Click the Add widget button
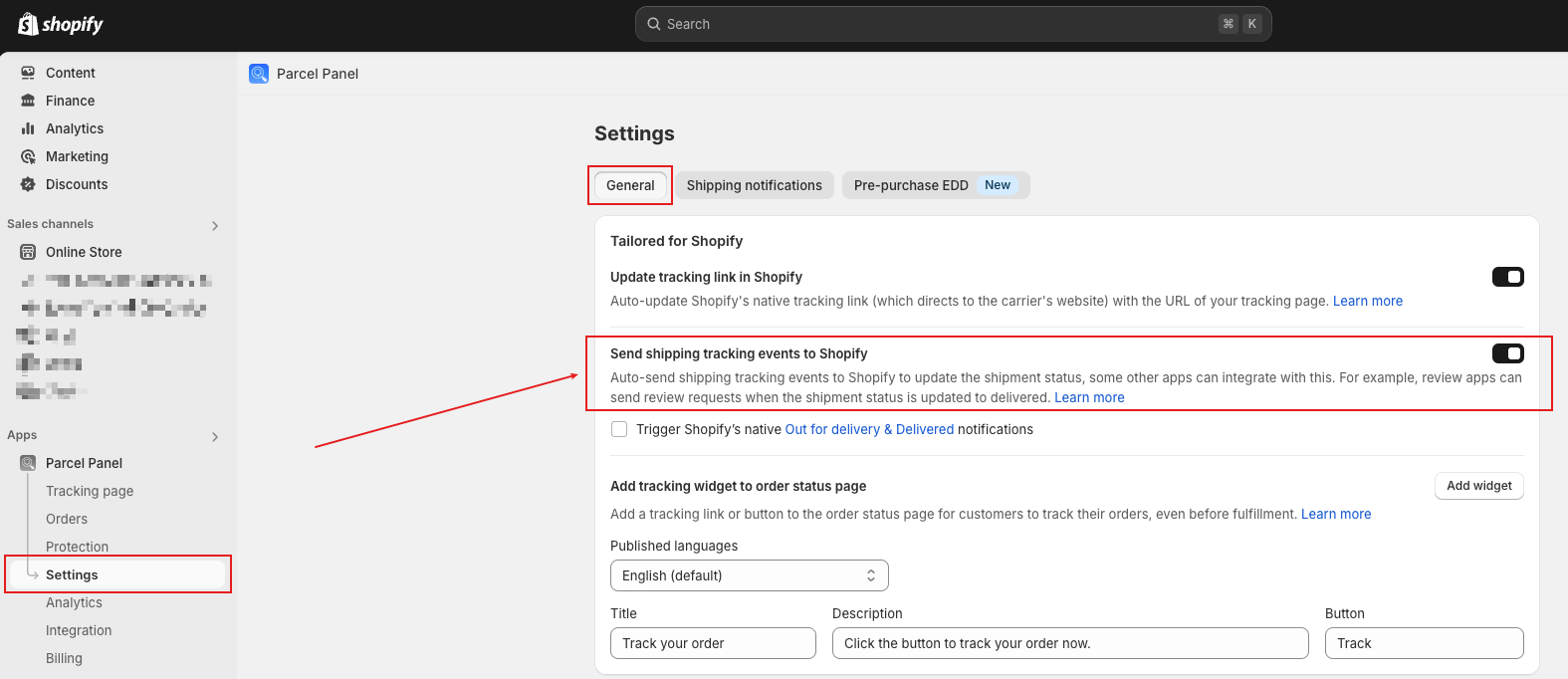 pos(1478,486)
